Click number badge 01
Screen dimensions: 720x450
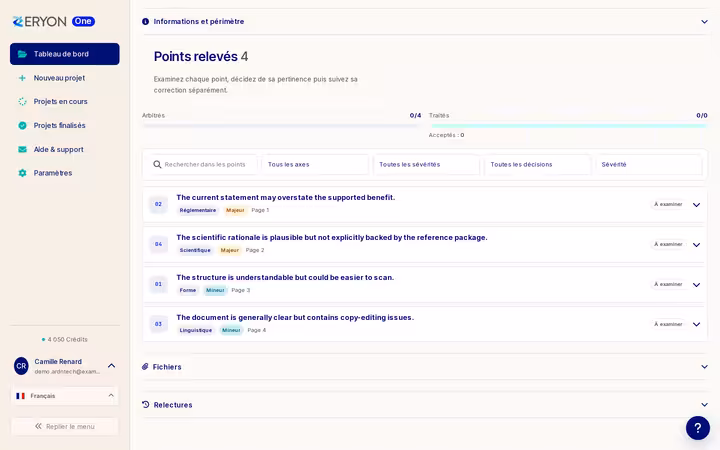(x=158, y=284)
